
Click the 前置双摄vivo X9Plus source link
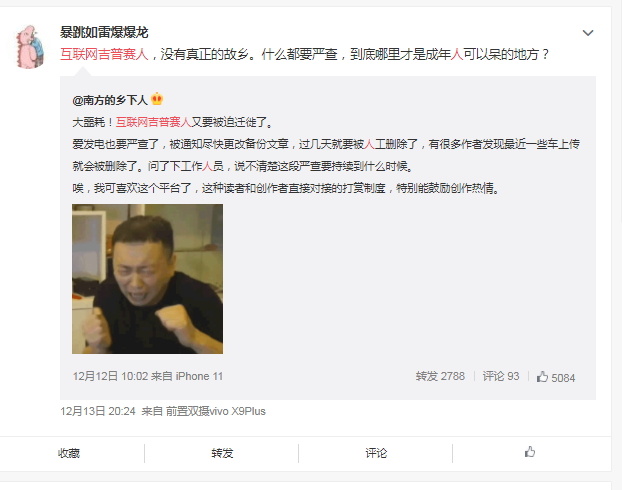(x=215, y=411)
